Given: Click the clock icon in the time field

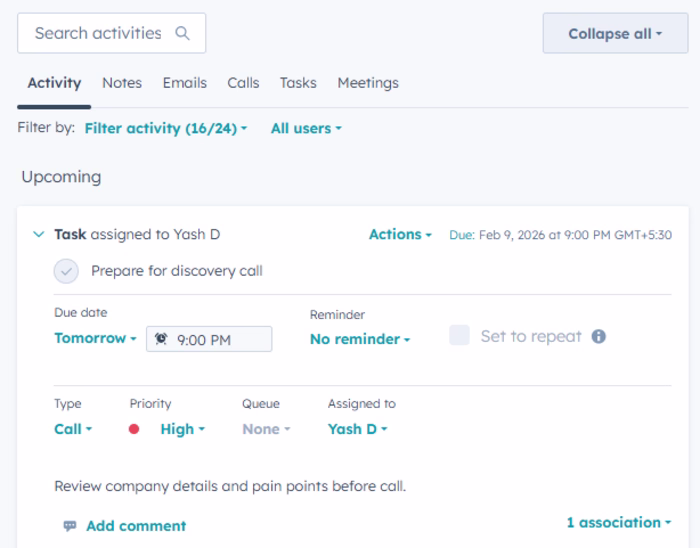Looking at the screenshot, I should tap(161, 339).
